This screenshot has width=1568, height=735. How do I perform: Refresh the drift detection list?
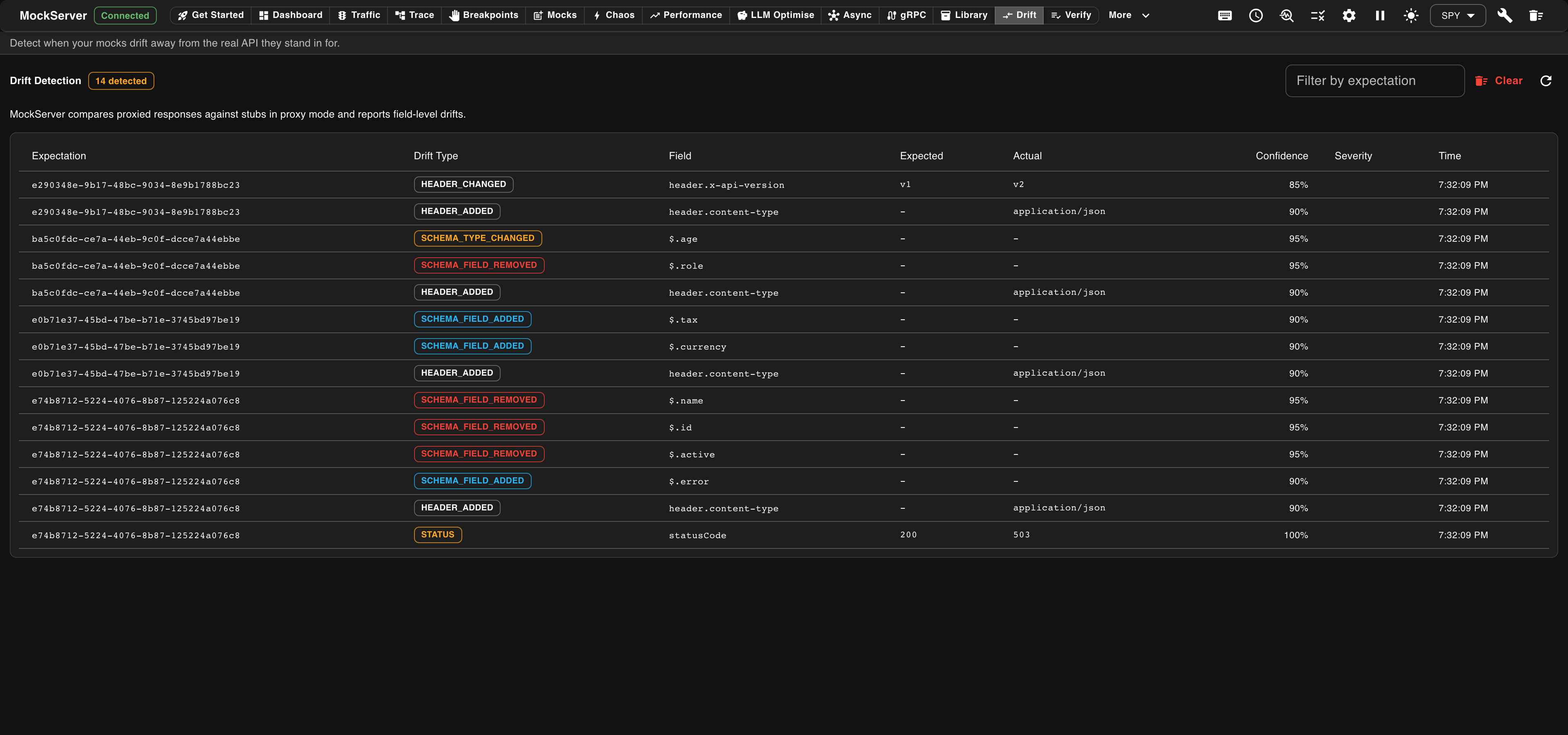click(x=1546, y=81)
